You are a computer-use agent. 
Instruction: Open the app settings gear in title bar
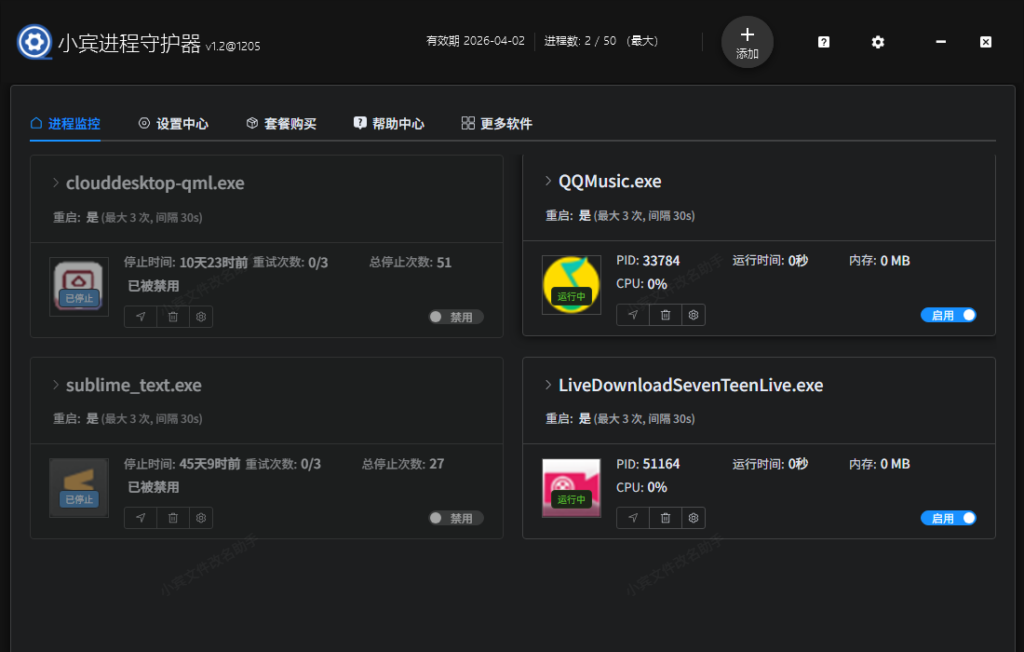[x=877, y=42]
